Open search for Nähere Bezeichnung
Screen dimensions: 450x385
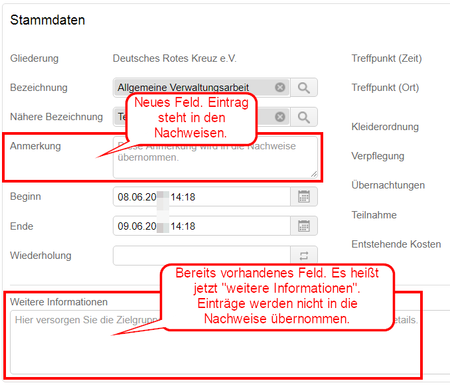coord(304,117)
